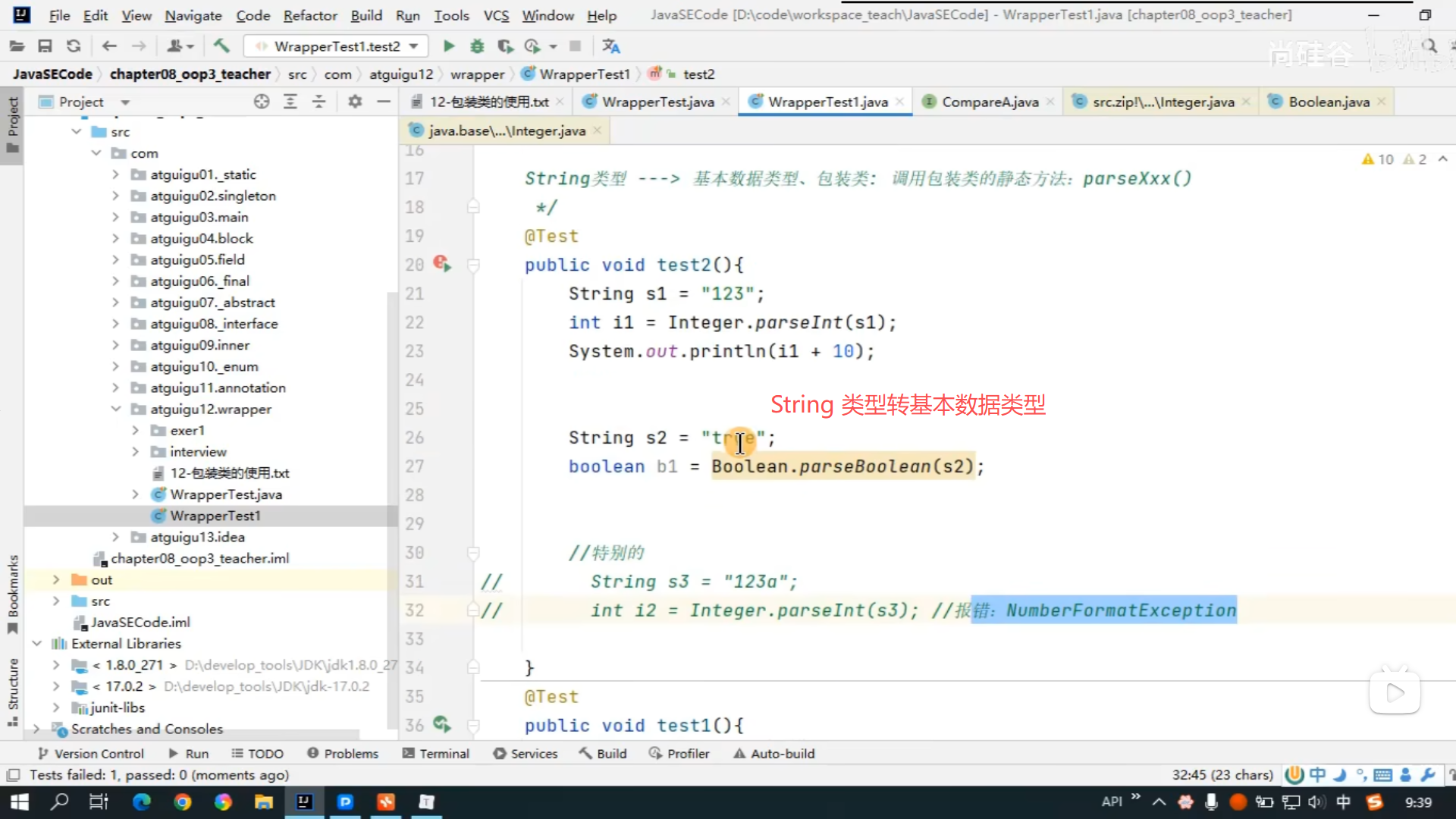Open Project panel gear settings
The image size is (1456, 819).
click(355, 102)
